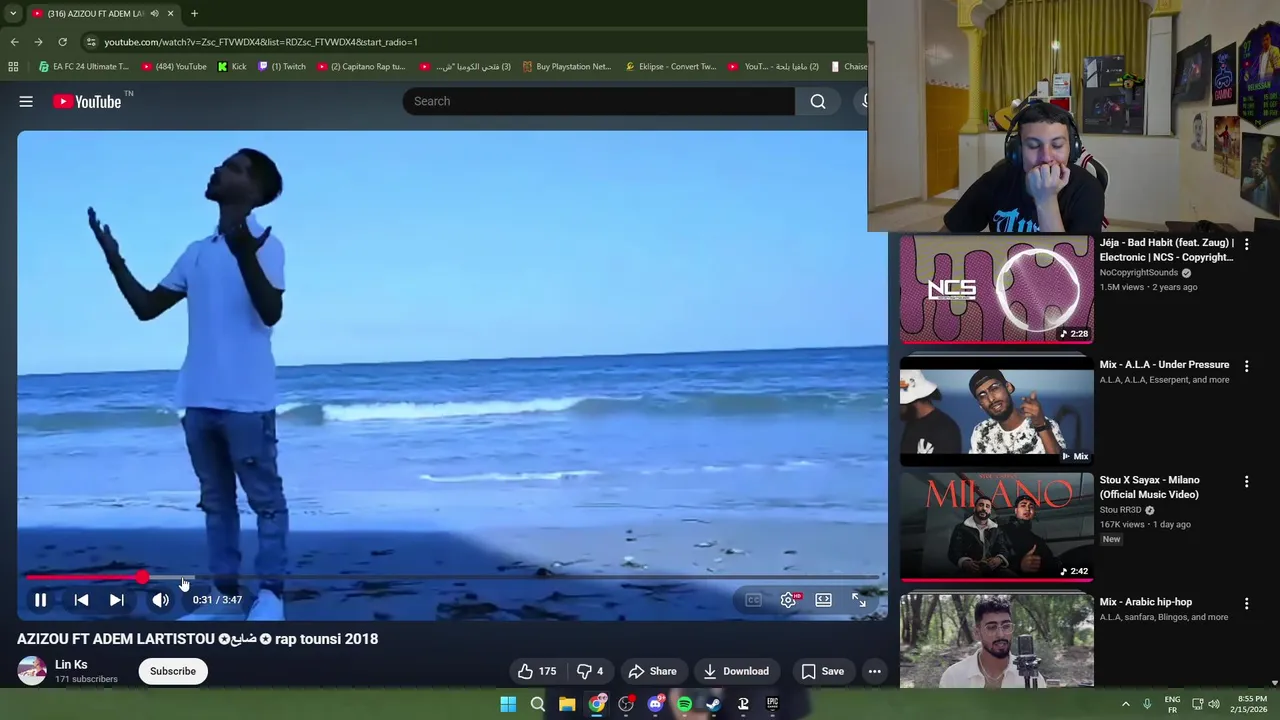Switch the ENG FR input language
The height and width of the screenshot is (720, 1280).
click(x=1172, y=704)
